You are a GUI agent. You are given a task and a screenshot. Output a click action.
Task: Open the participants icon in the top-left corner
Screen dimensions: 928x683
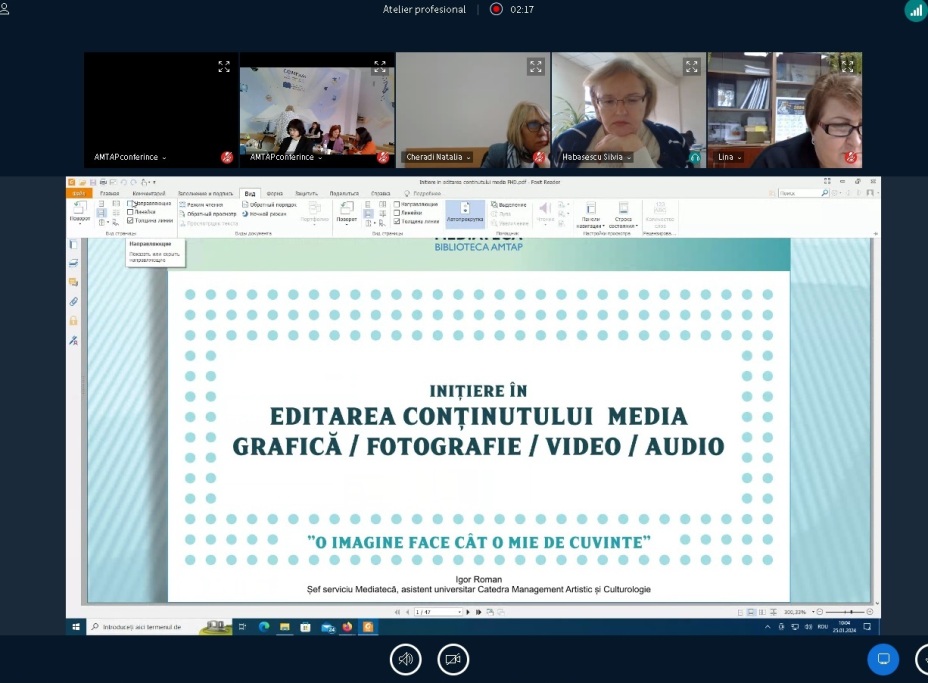(x=4, y=9)
